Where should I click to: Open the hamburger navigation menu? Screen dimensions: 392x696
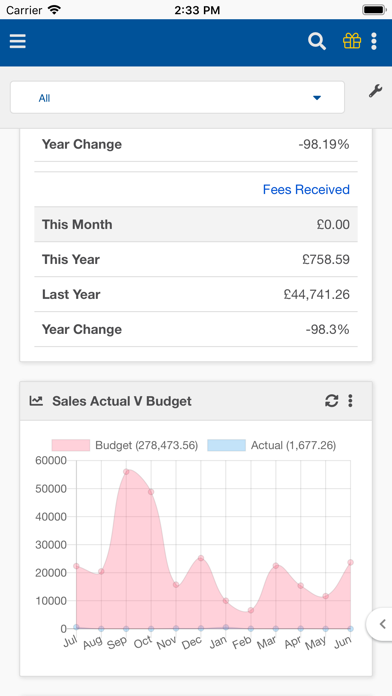(x=18, y=41)
